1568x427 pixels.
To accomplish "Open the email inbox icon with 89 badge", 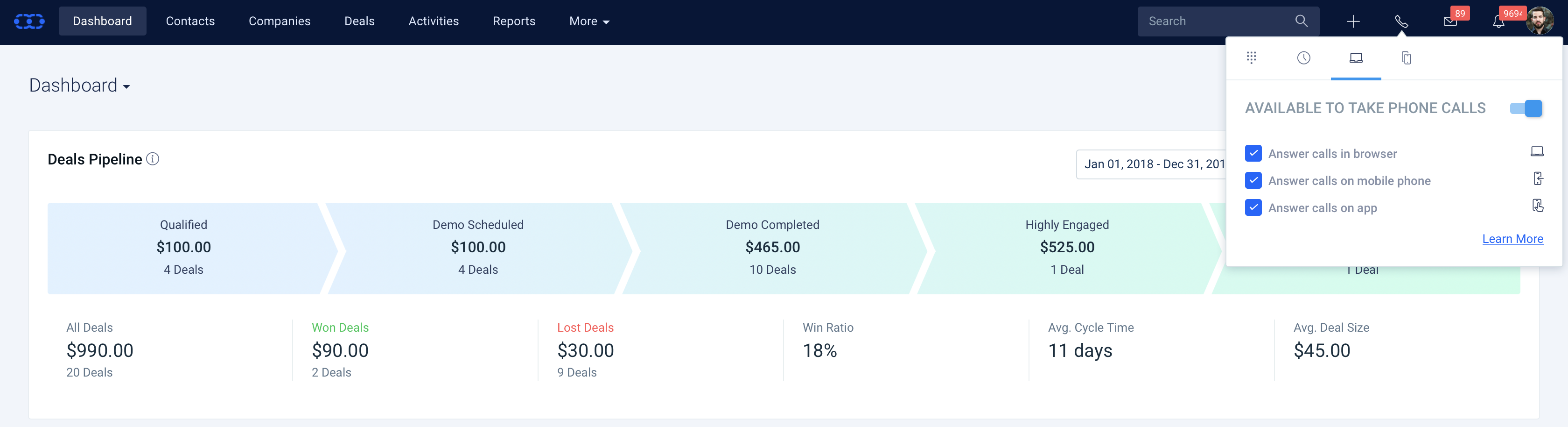I will coord(1450,22).
